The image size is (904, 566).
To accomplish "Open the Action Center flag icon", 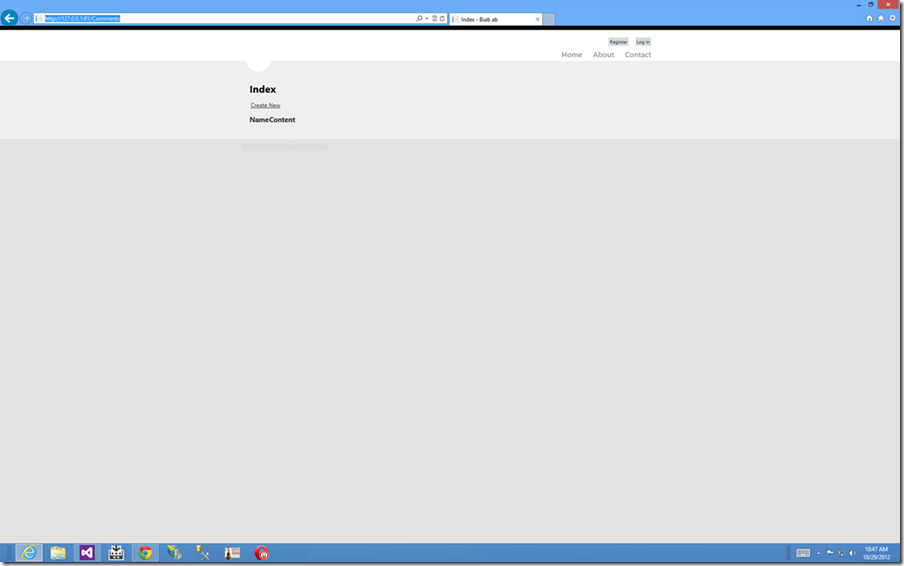I will click(830, 553).
